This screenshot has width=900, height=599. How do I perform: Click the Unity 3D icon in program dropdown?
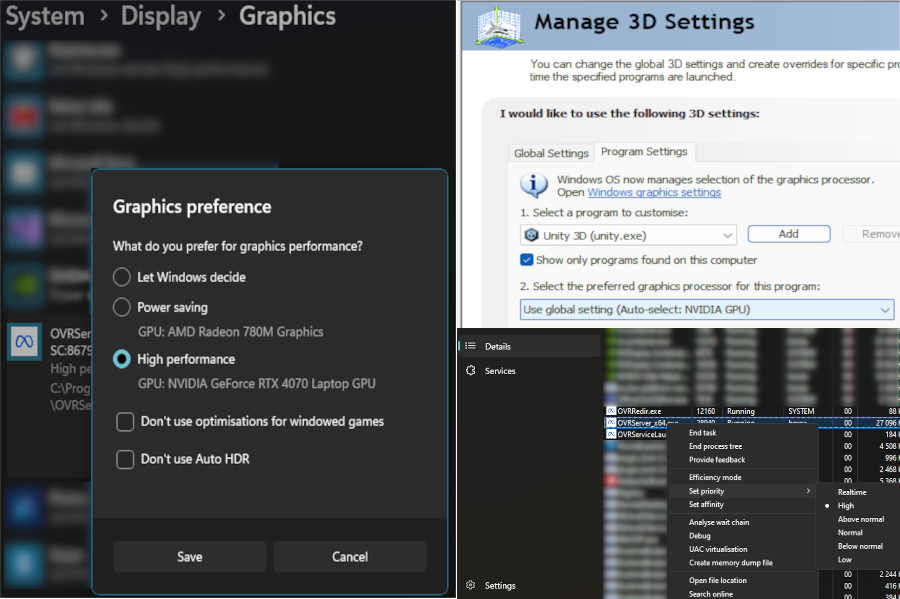point(532,235)
